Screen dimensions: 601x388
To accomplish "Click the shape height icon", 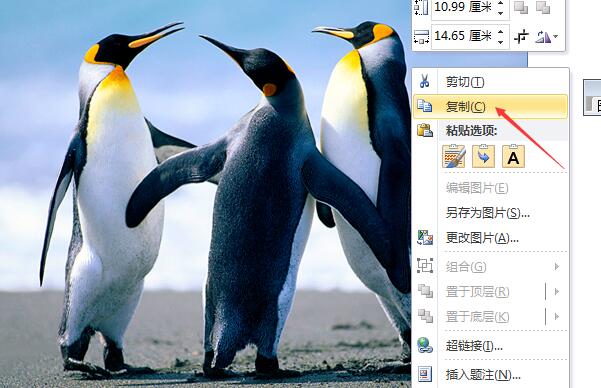I will pos(421,8).
